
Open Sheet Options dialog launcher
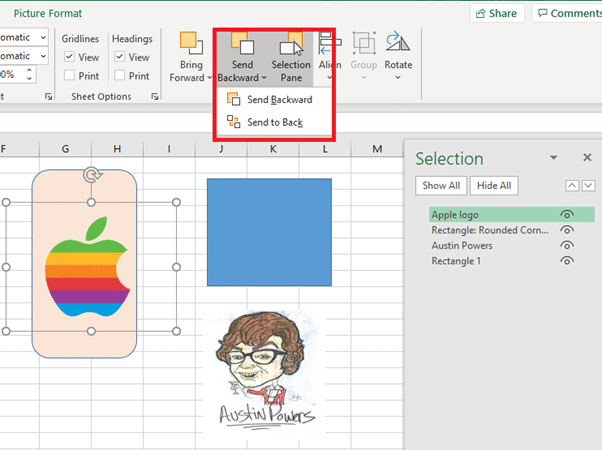click(155, 96)
